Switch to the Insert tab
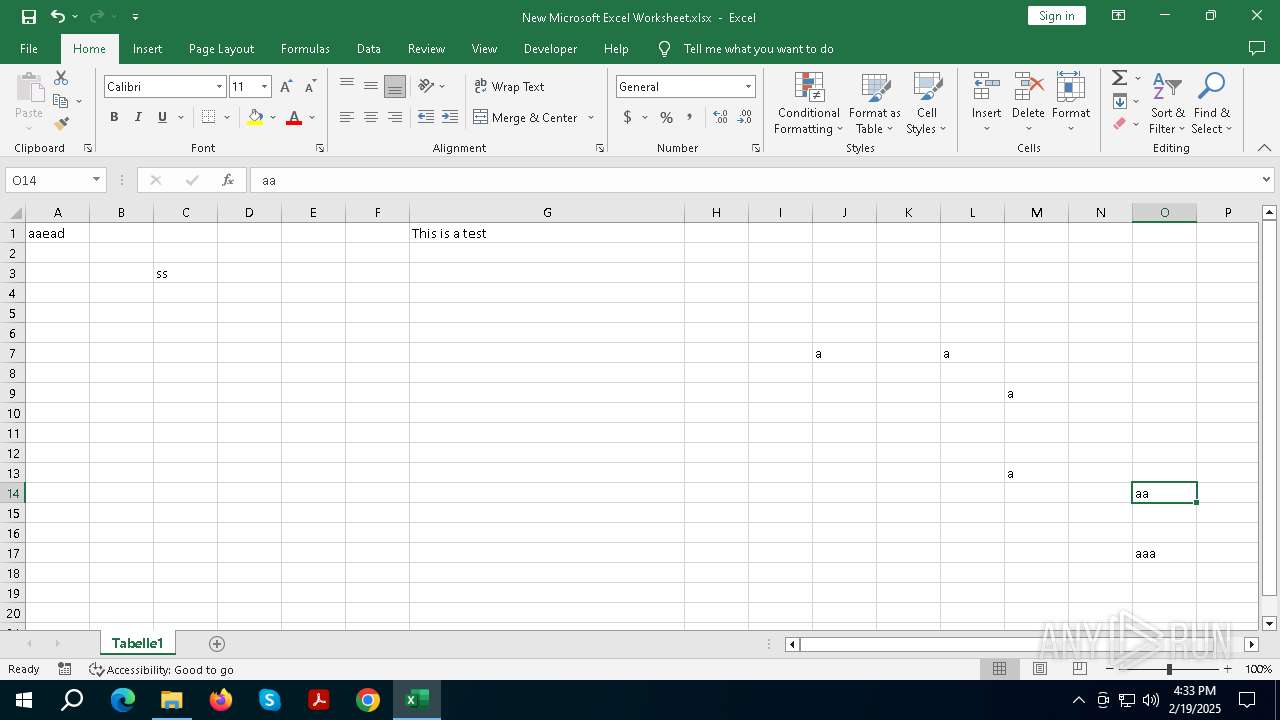The height and width of the screenshot is (720, 1280). click(x=147, y=49)
